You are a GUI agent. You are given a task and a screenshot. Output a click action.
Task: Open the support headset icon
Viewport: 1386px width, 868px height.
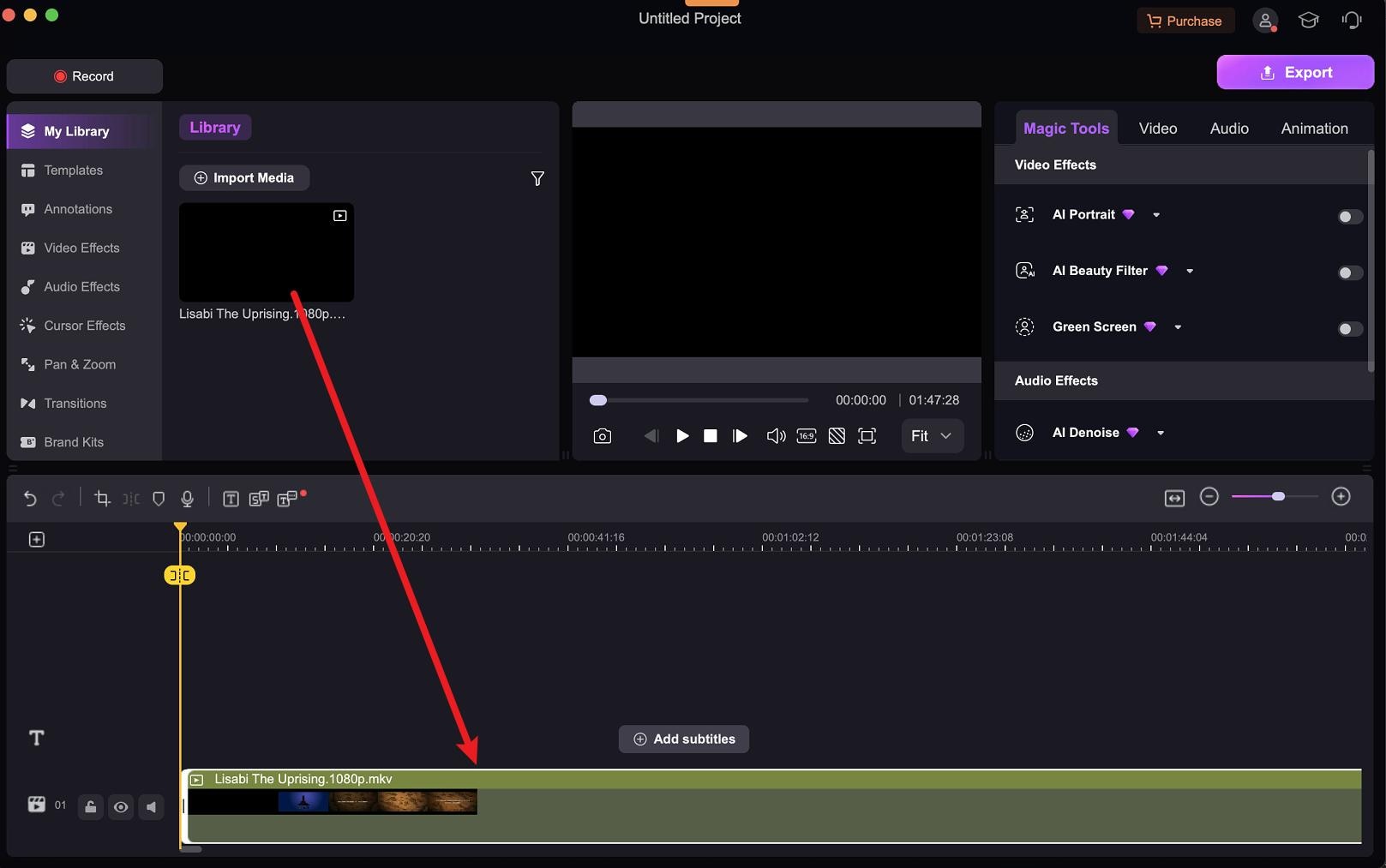(x=1352, y=20)
